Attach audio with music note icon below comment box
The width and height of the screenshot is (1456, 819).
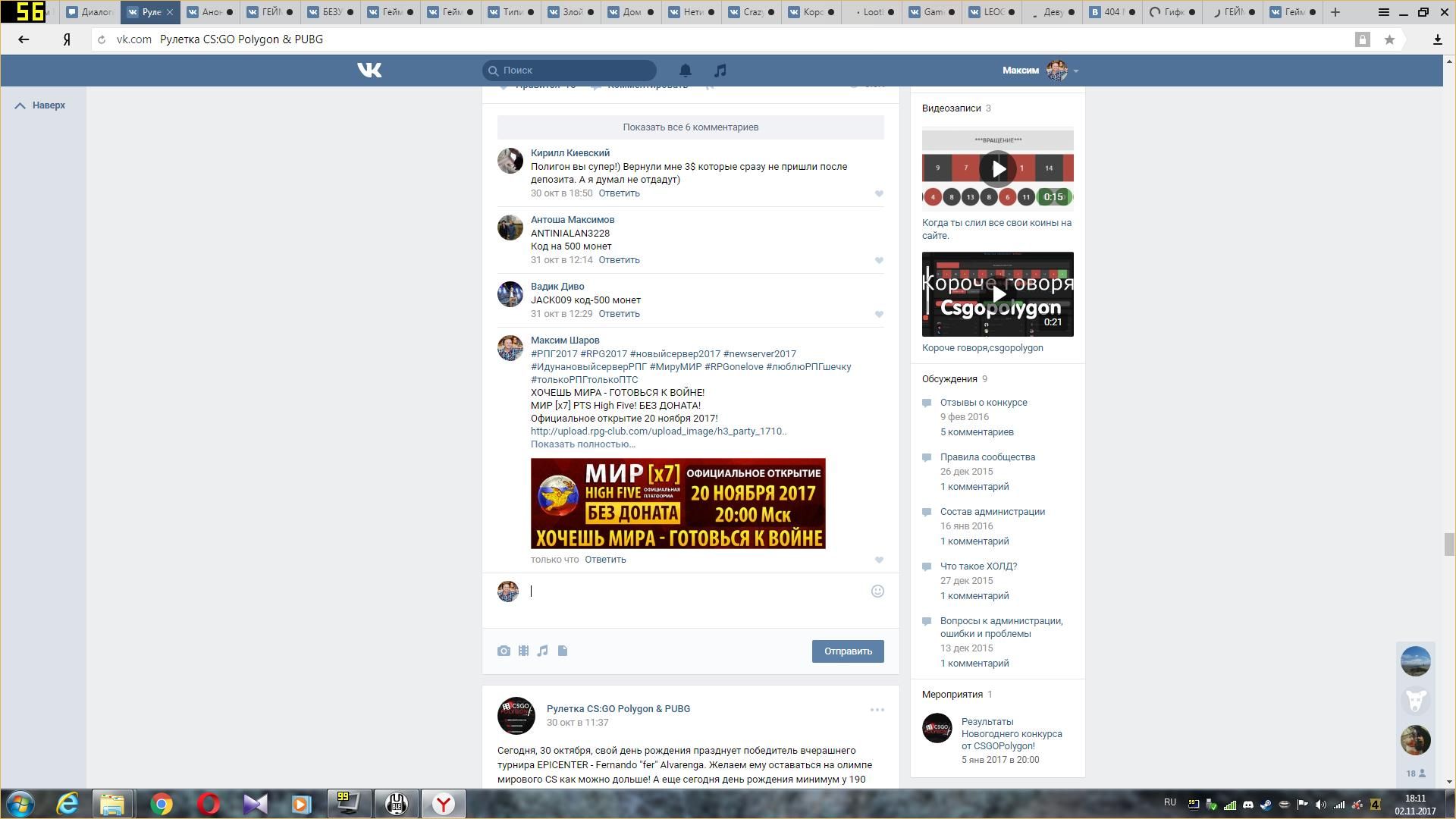543,651
